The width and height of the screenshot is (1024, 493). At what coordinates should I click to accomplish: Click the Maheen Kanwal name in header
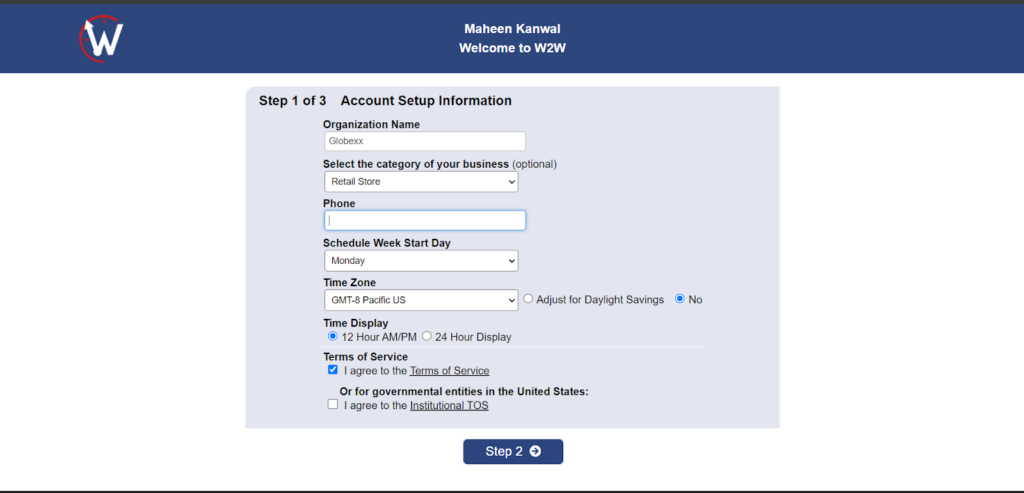click(x=513, y=29)
